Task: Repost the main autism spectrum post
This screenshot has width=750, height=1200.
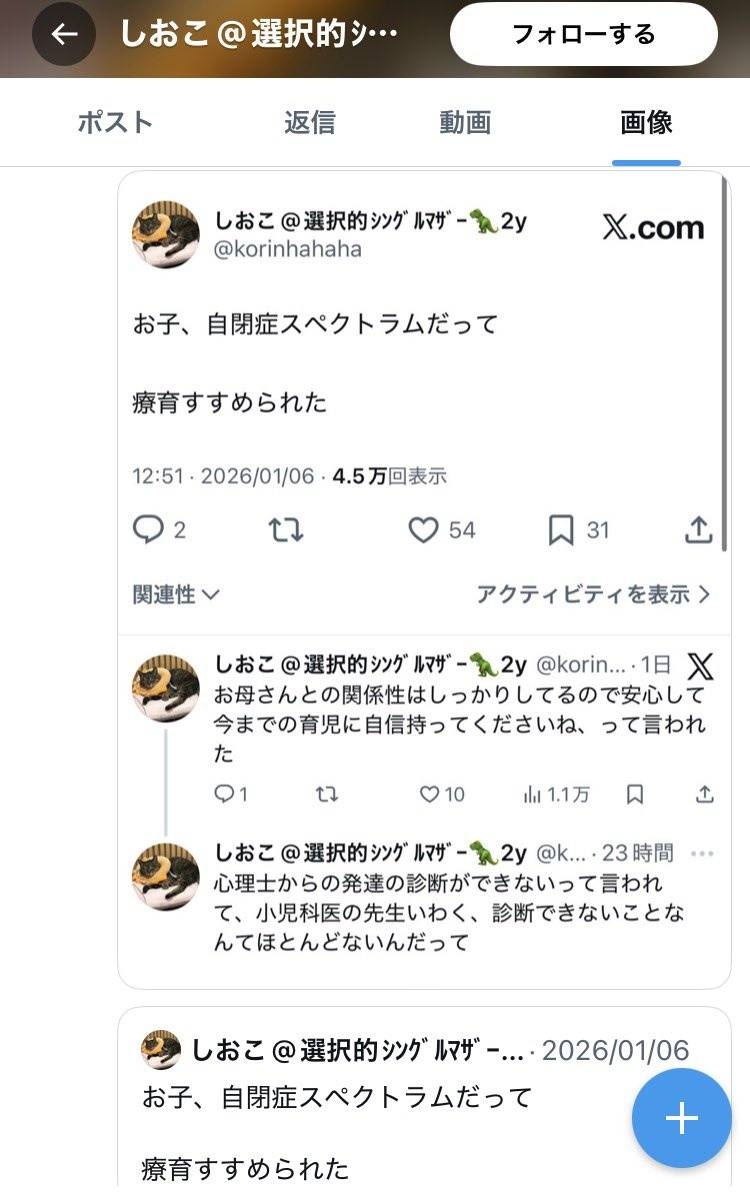Action: click(x=286, y=529)
